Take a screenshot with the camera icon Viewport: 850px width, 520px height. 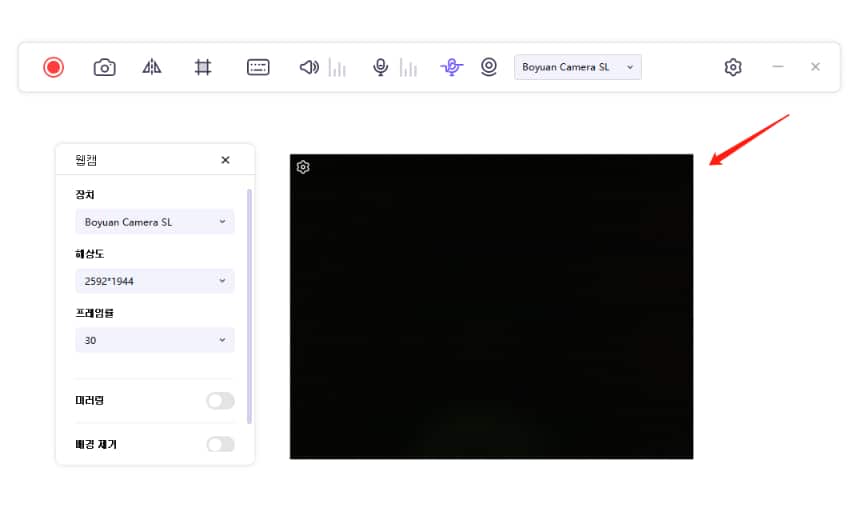click(104, 67)
